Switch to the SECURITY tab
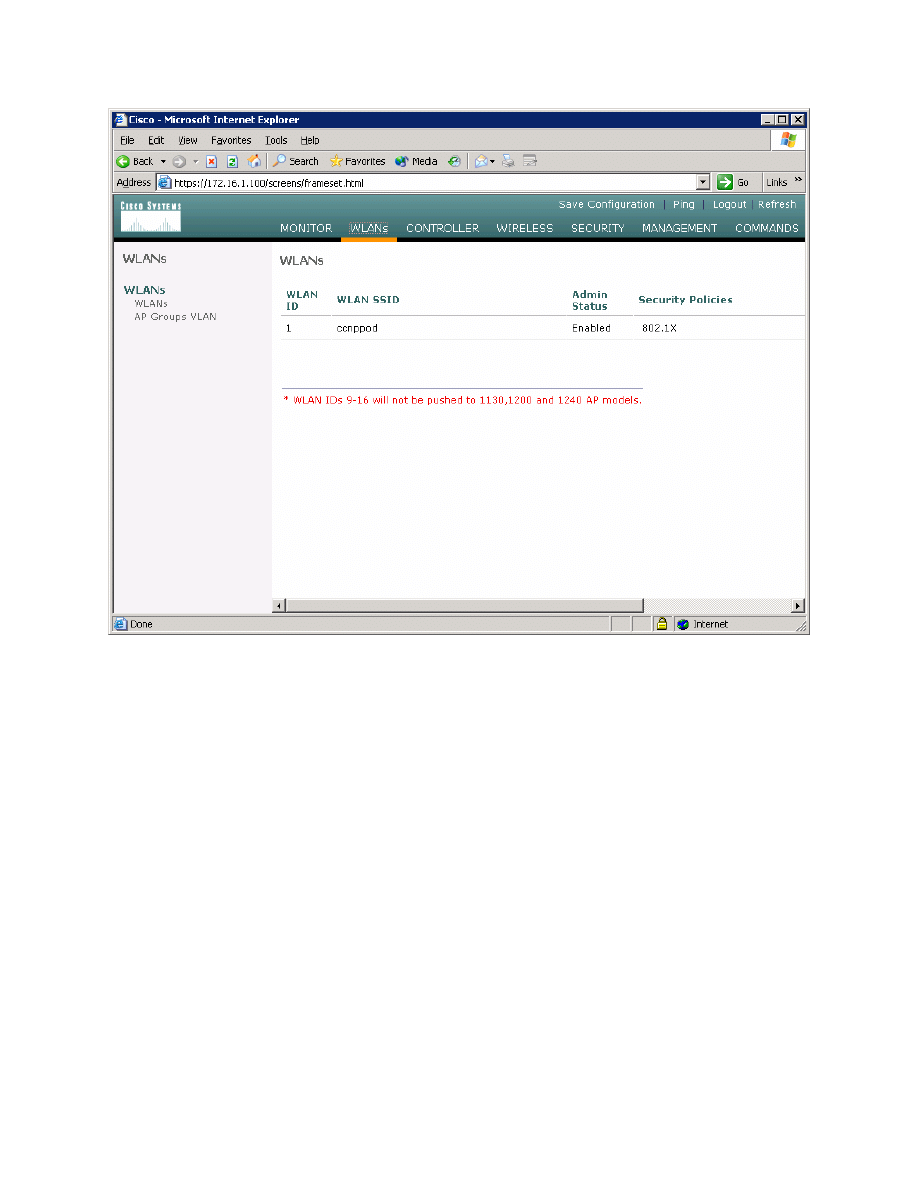This screenshot has width=918, height=1188. click(x=597, y=228)
